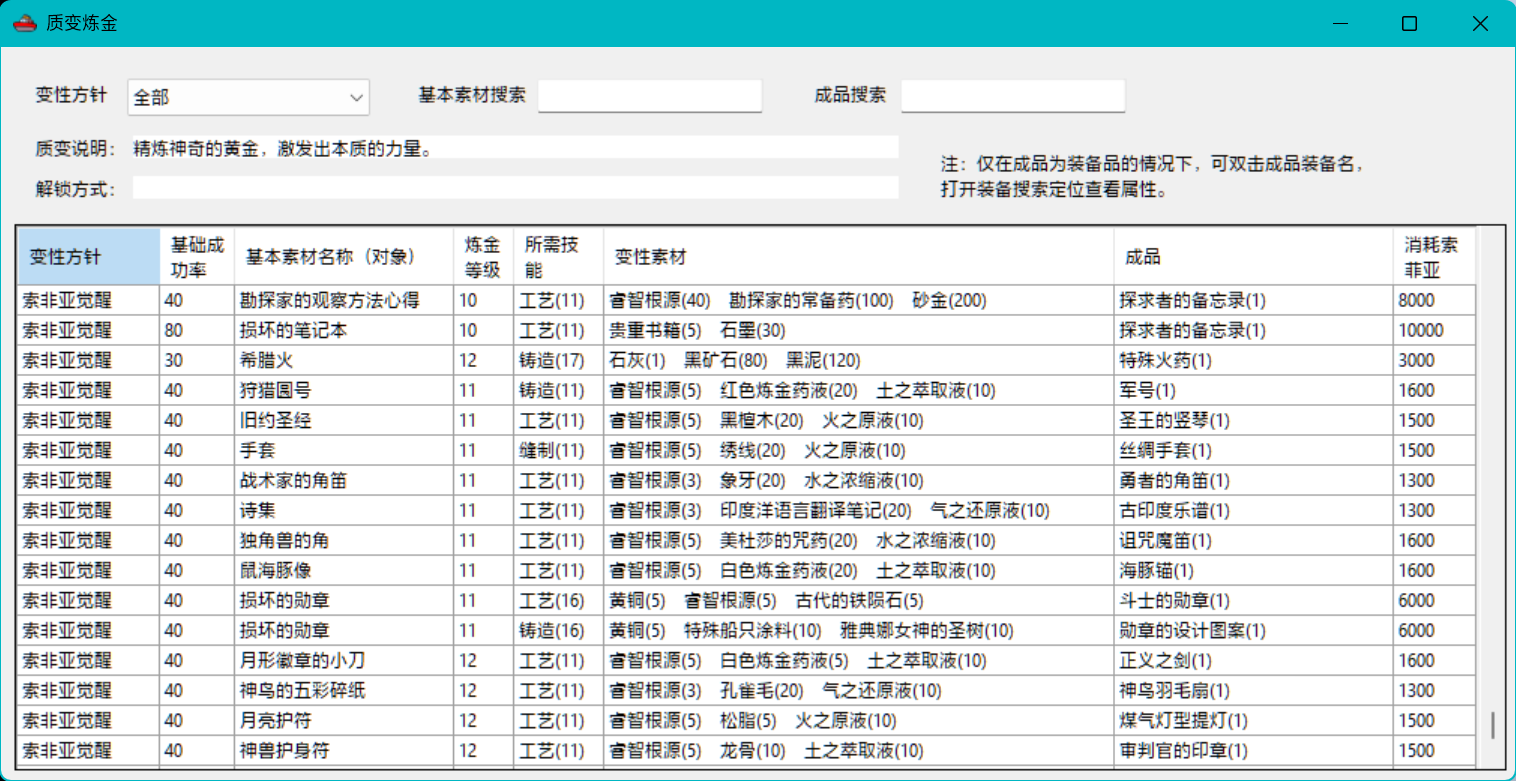The width and height of the screenshot is (1516, 781).
Task: Click the empty 解锁方式 field
Action: point(515,188)
